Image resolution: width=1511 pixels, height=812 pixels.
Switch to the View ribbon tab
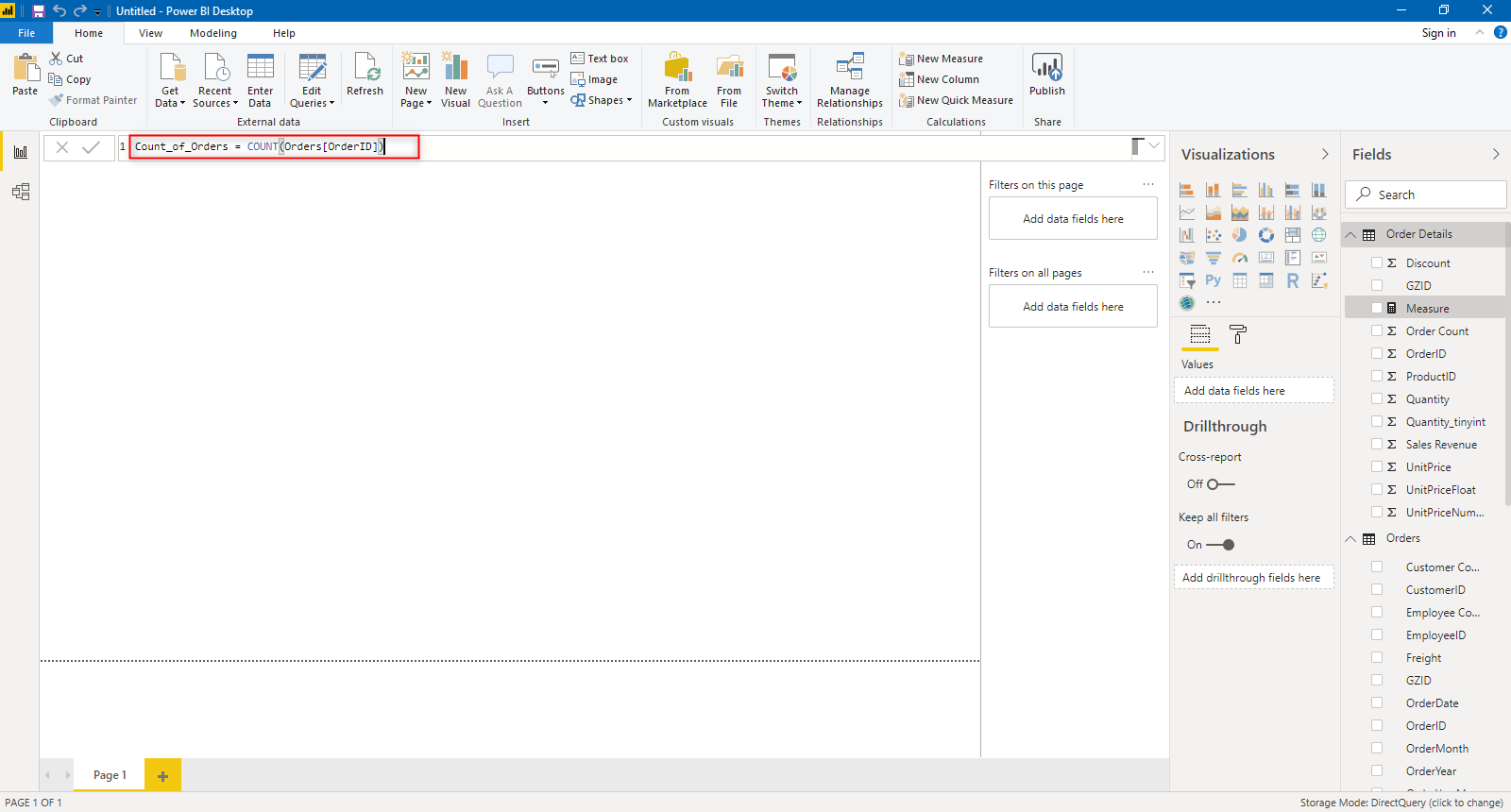click(150, 33)
